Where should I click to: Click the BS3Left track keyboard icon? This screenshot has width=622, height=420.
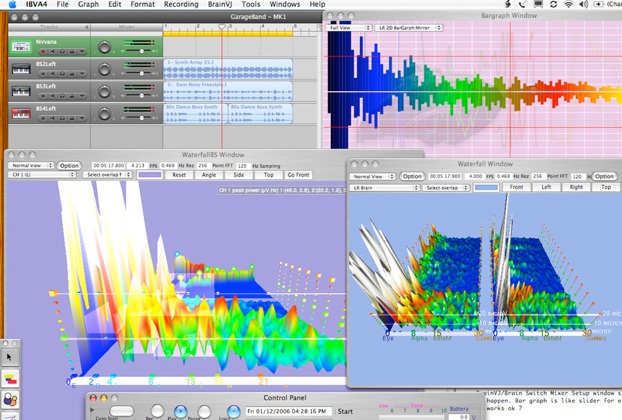point(21,91)
